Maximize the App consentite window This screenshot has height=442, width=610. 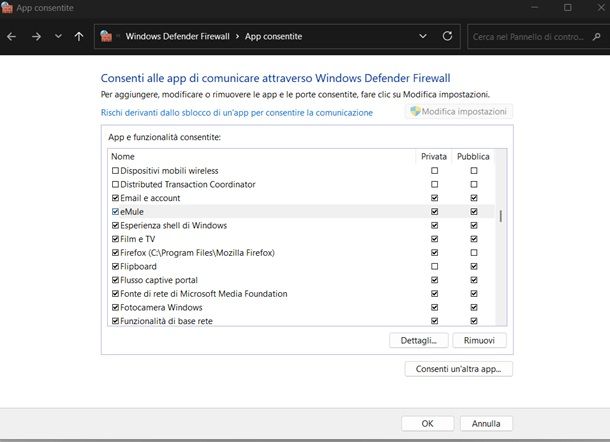pyautogui.click(x=568, y=7)
